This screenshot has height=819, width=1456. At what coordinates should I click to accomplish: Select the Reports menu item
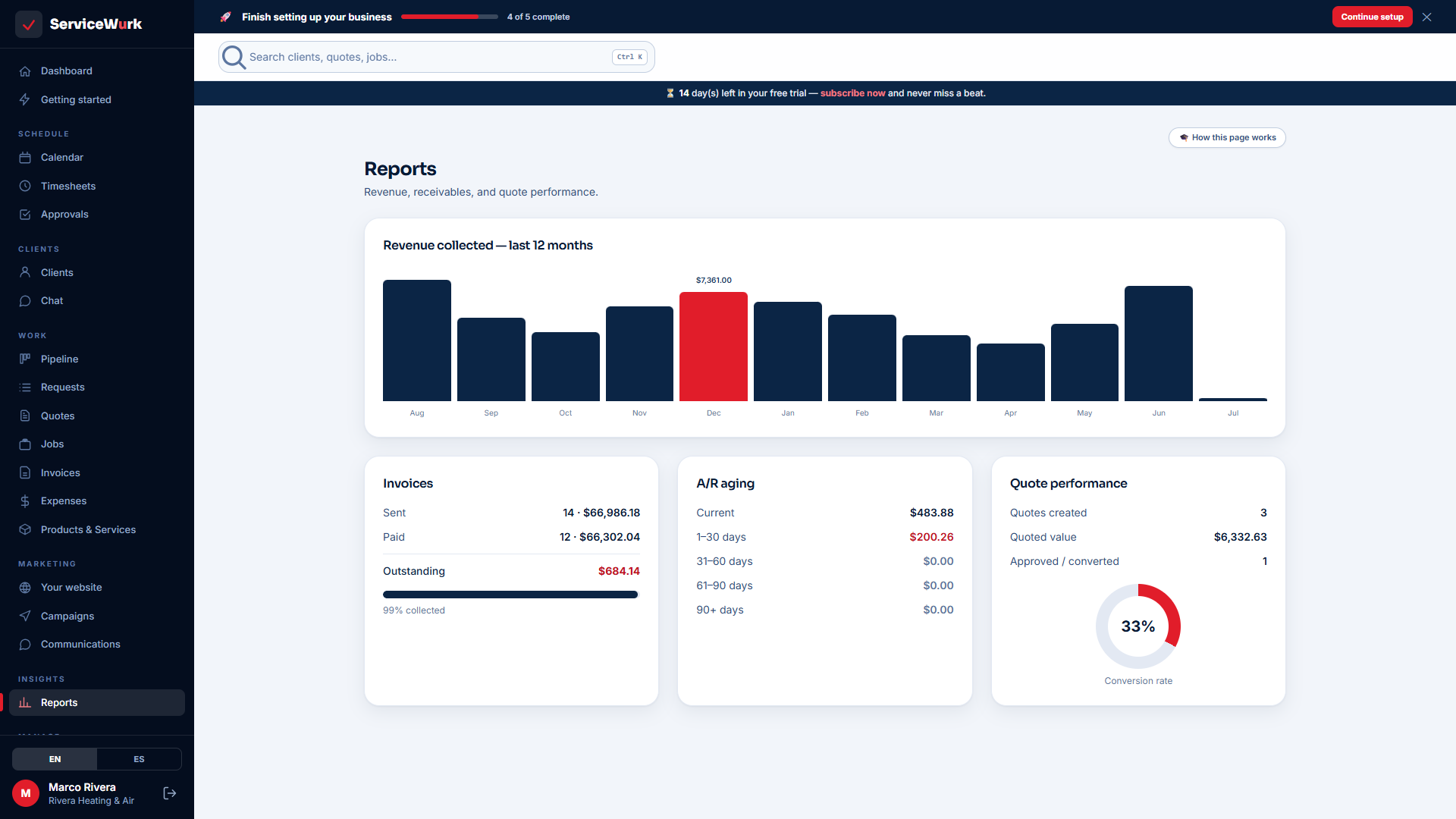pyautogui.click(x=97, y=703)
